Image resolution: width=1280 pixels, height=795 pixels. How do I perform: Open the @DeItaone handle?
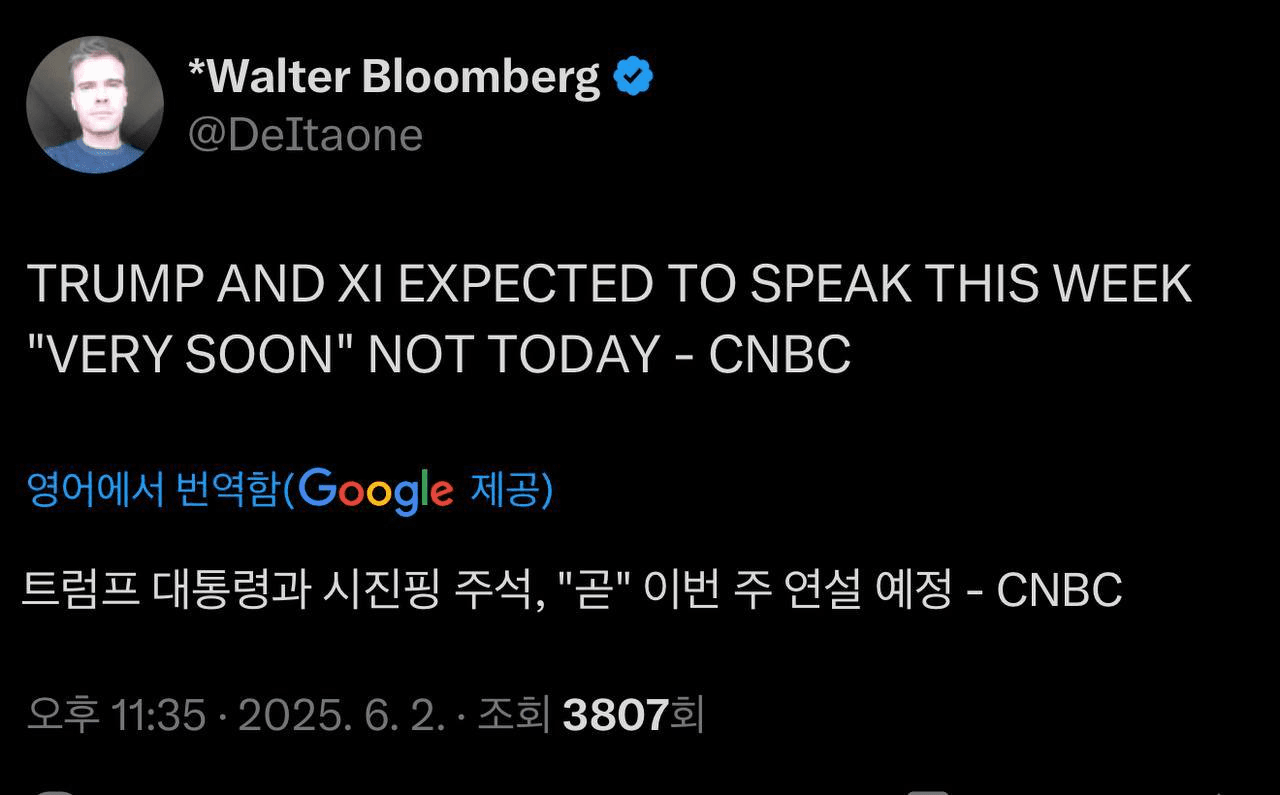click(305, 135)
